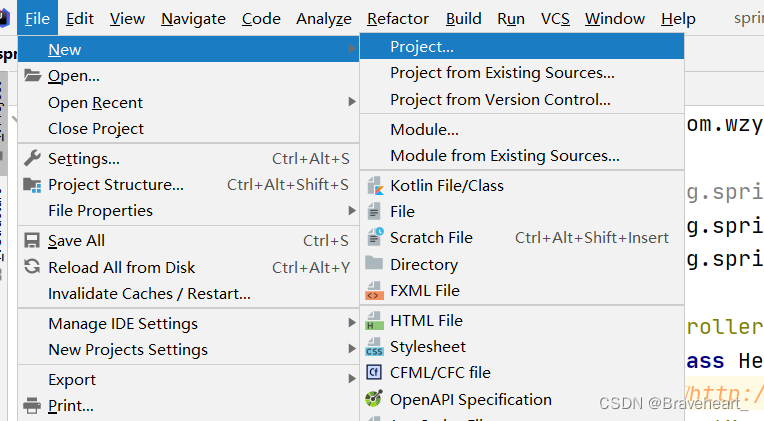
Task: Click the Reload All from Disk icon
Action: (32, 267)
